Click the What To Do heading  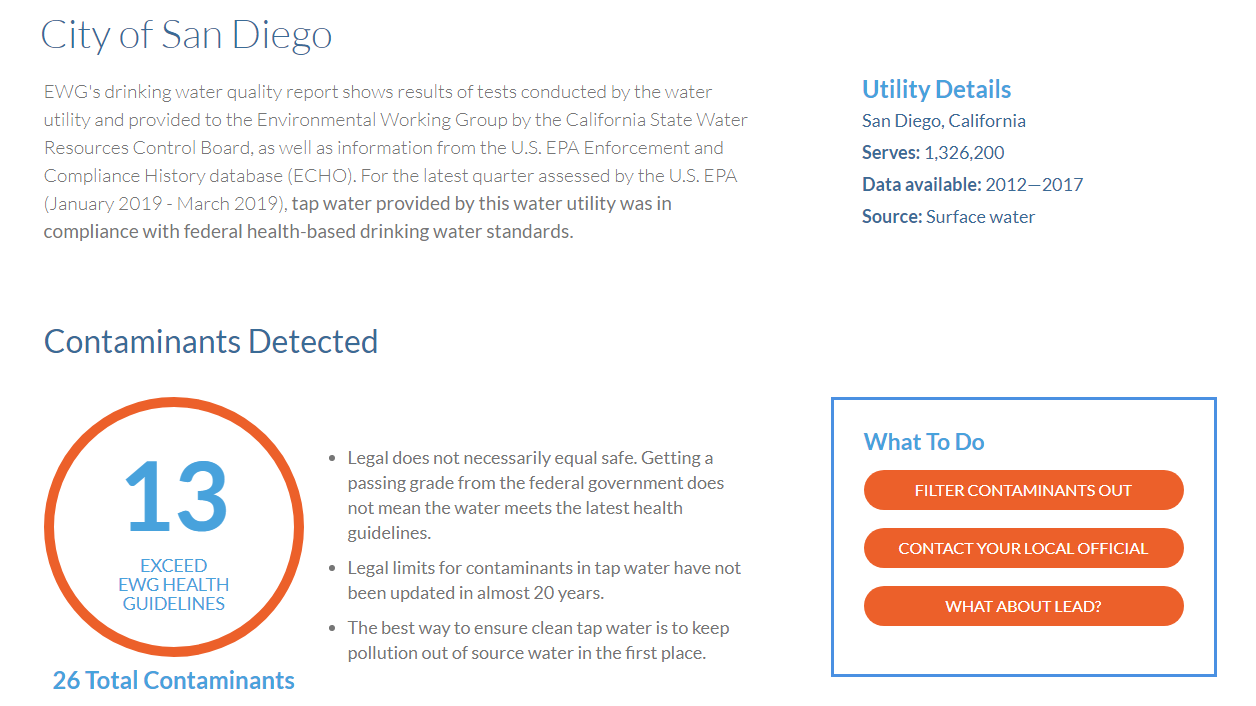tap(924, 442)
